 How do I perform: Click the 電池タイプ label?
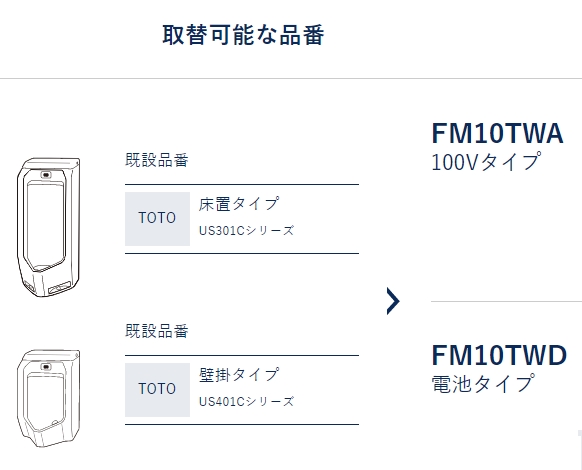coord(483,384)
